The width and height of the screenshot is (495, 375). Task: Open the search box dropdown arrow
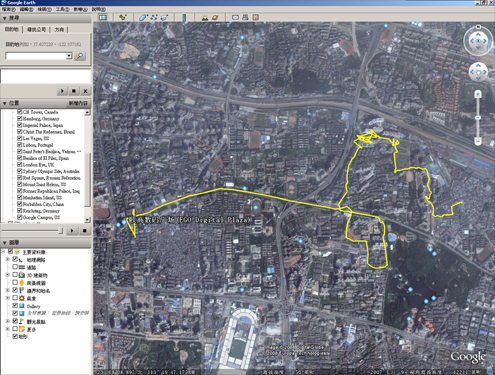[x=69, y=56]
